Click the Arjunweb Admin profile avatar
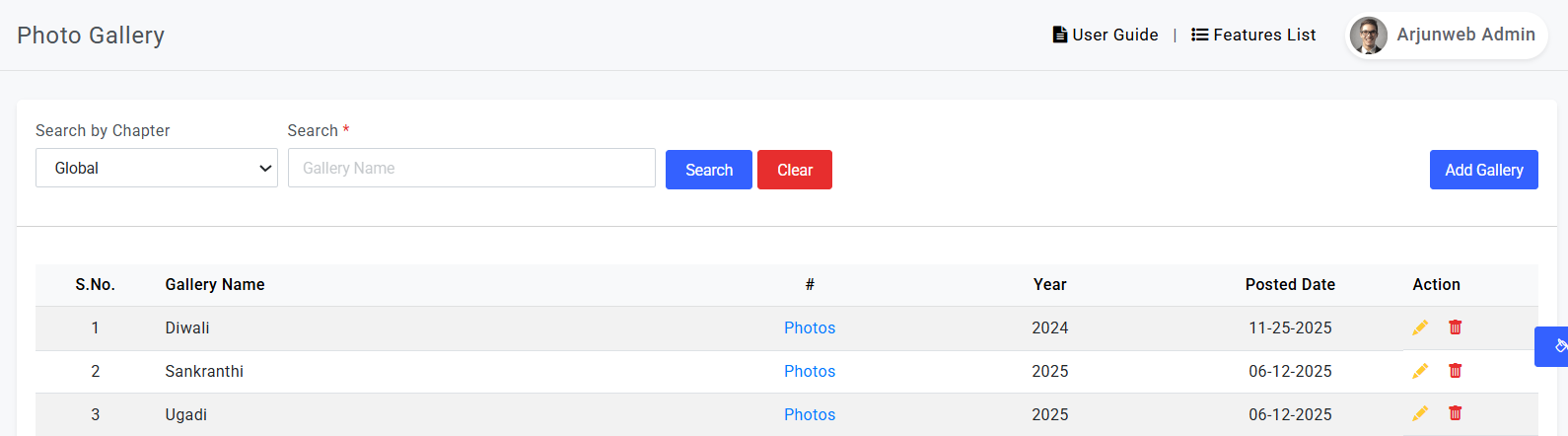The height and width of the screenshot is (436, 1568). pyautogui.click(x=1369, y=36)
